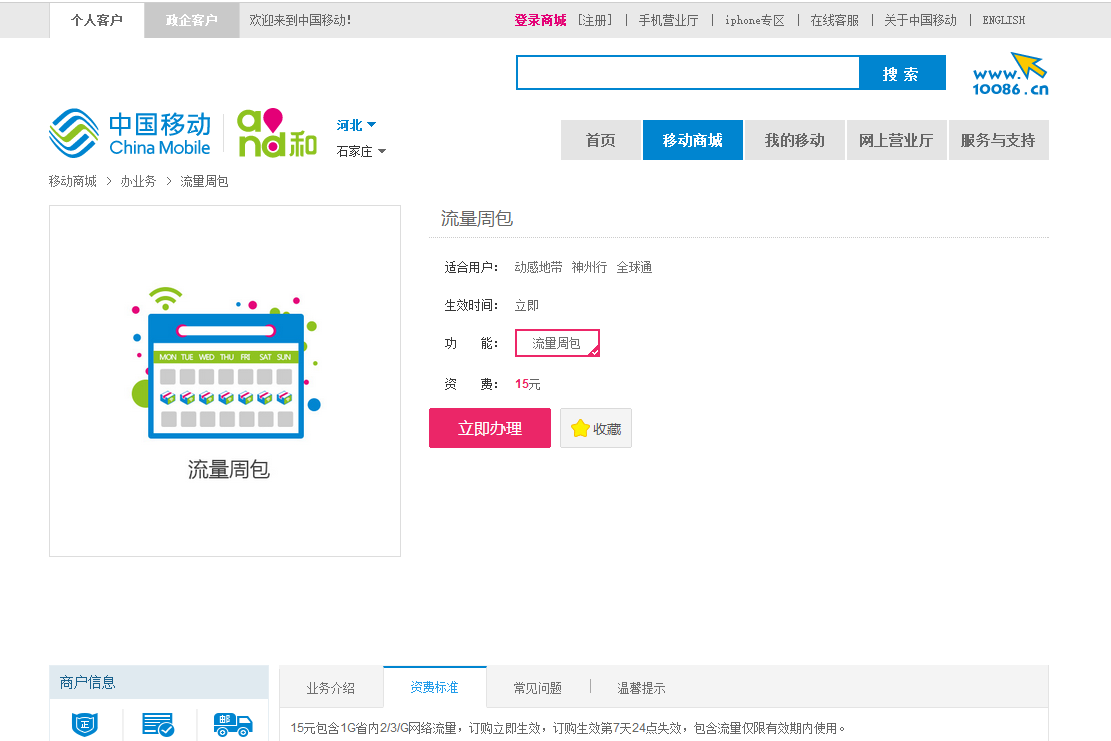Image resolution: width=1111 pixels, height=741 pixels.
Task: Click the checklist with checkmark icon
Action: tap(158, 724)
